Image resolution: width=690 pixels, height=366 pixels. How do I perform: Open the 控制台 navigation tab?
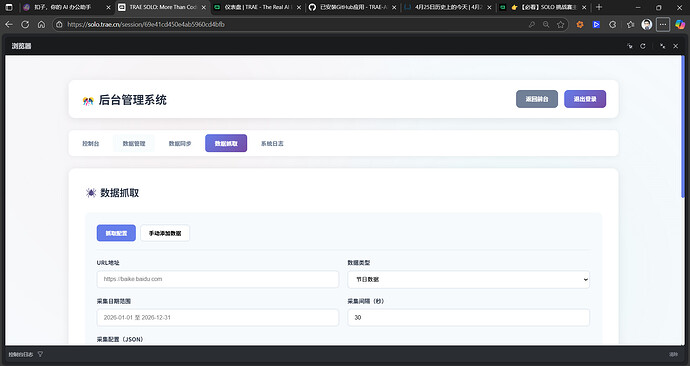pyautogui.click(x=91, y=143)
